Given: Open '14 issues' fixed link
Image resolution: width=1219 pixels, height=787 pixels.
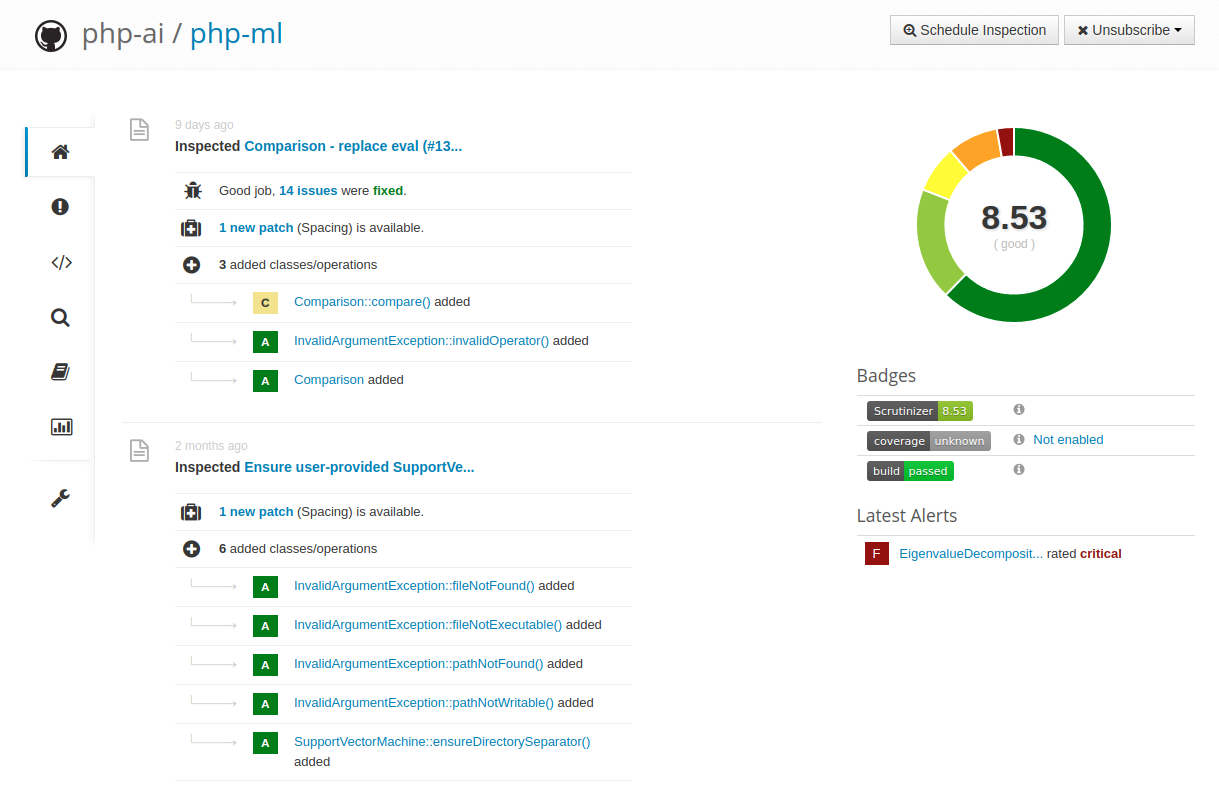Looking at the screenshot, I should pos(308,190).
